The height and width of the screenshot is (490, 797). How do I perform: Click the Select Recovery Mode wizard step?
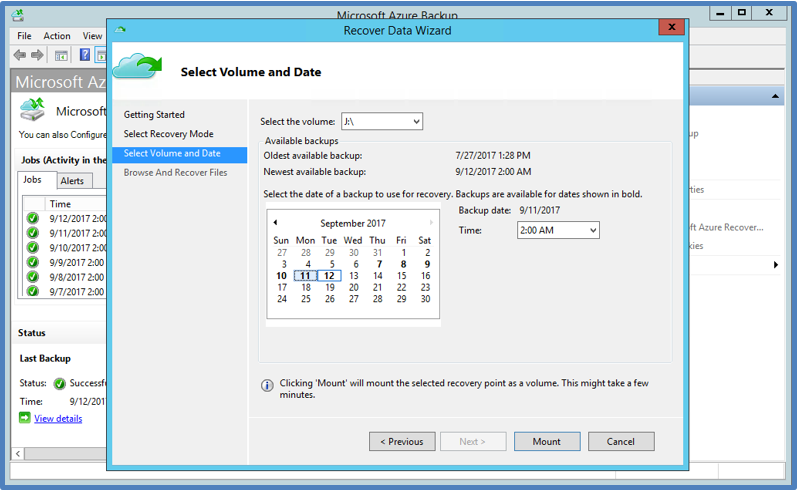[168, 134]
